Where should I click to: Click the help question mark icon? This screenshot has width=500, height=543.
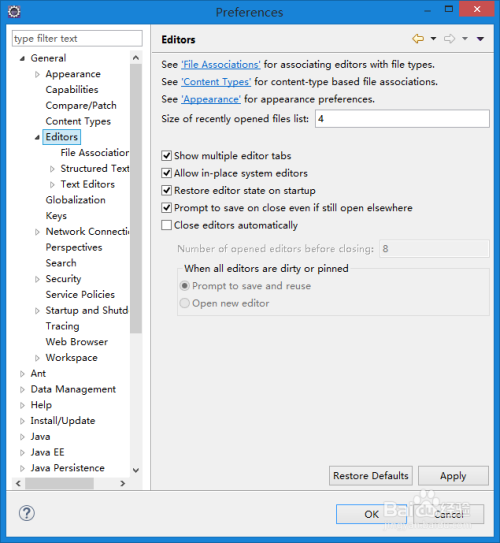tap(27, 513)
